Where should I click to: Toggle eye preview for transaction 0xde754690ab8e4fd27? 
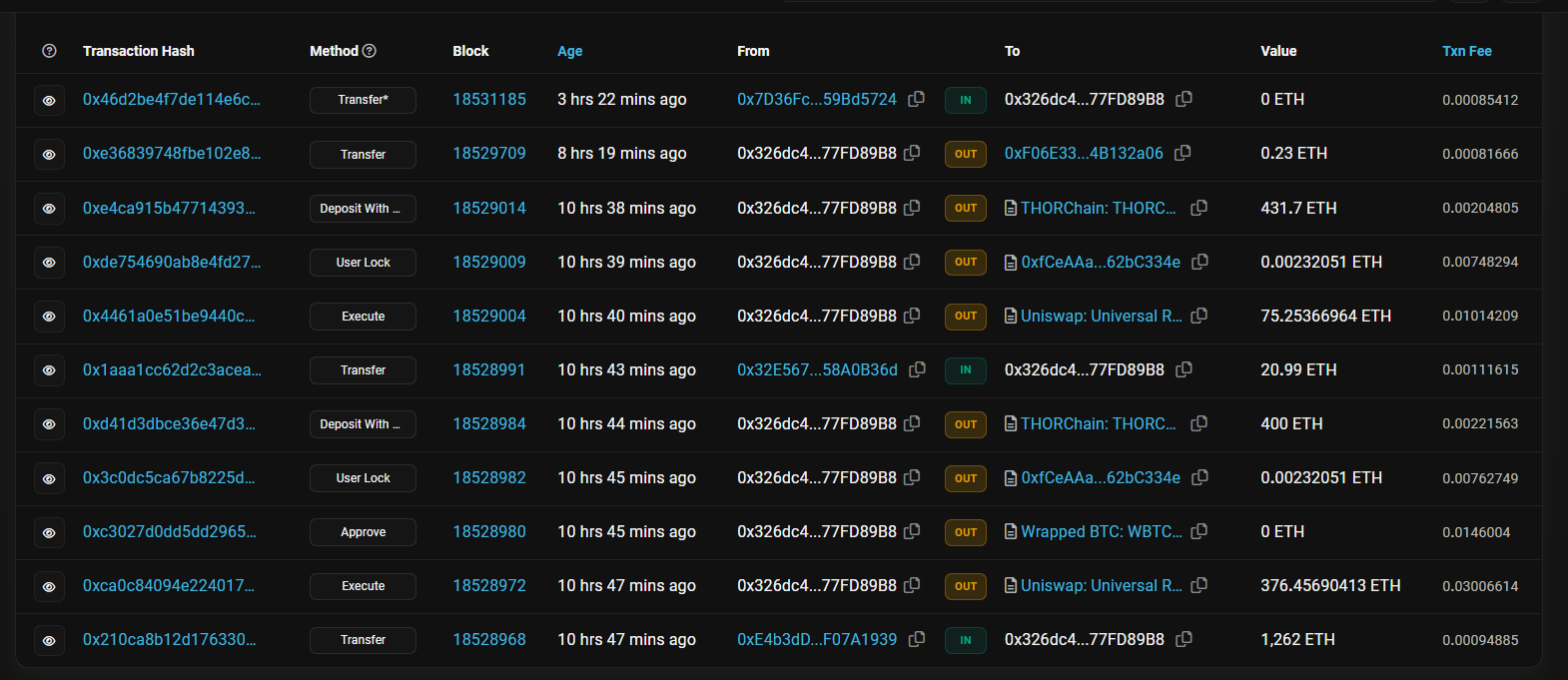pyautogui.click(x=49, y=263)
